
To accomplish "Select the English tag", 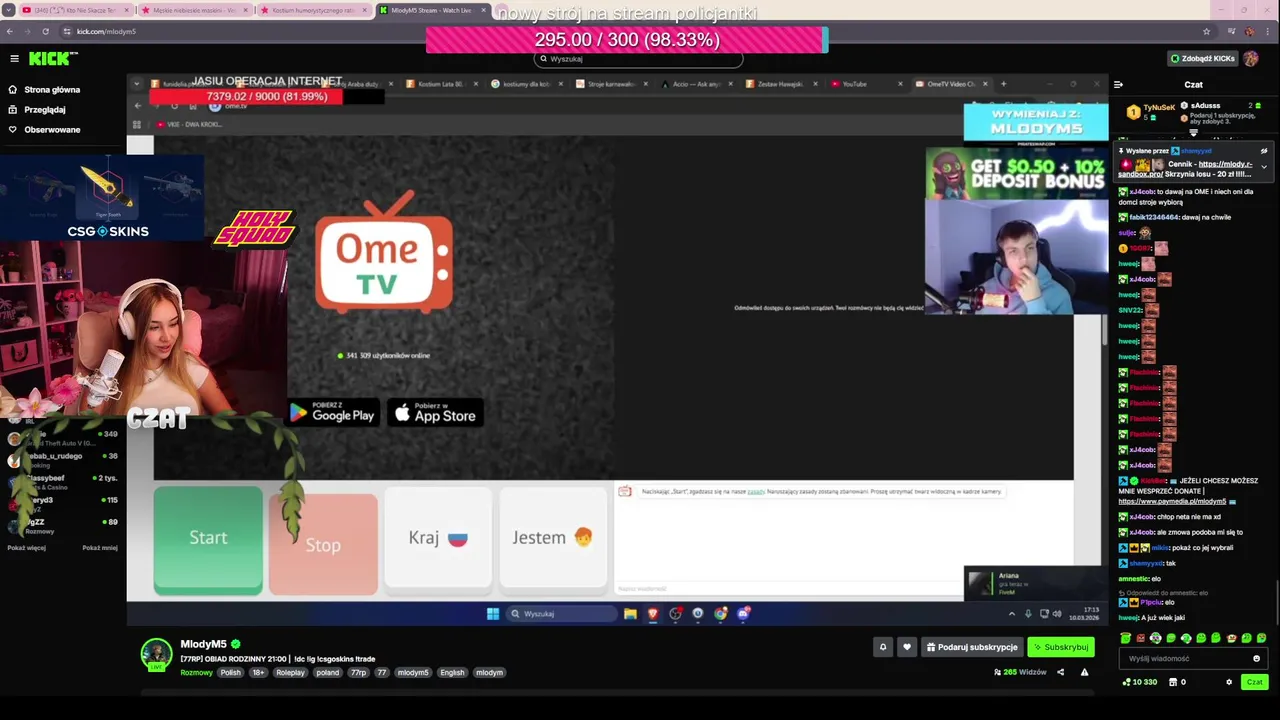I will 452,672.
